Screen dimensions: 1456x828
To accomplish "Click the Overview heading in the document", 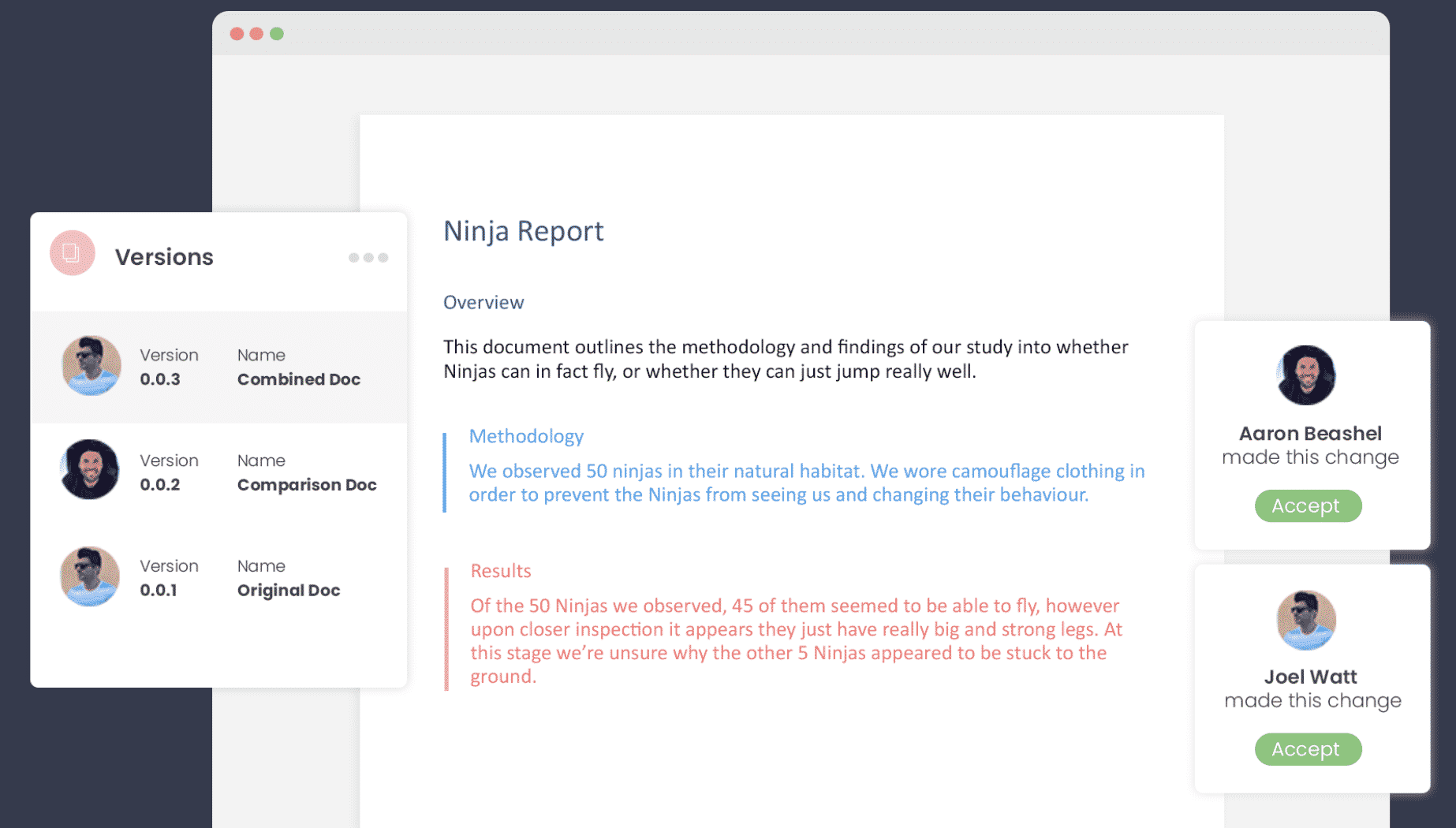I will tap(483, 302).
